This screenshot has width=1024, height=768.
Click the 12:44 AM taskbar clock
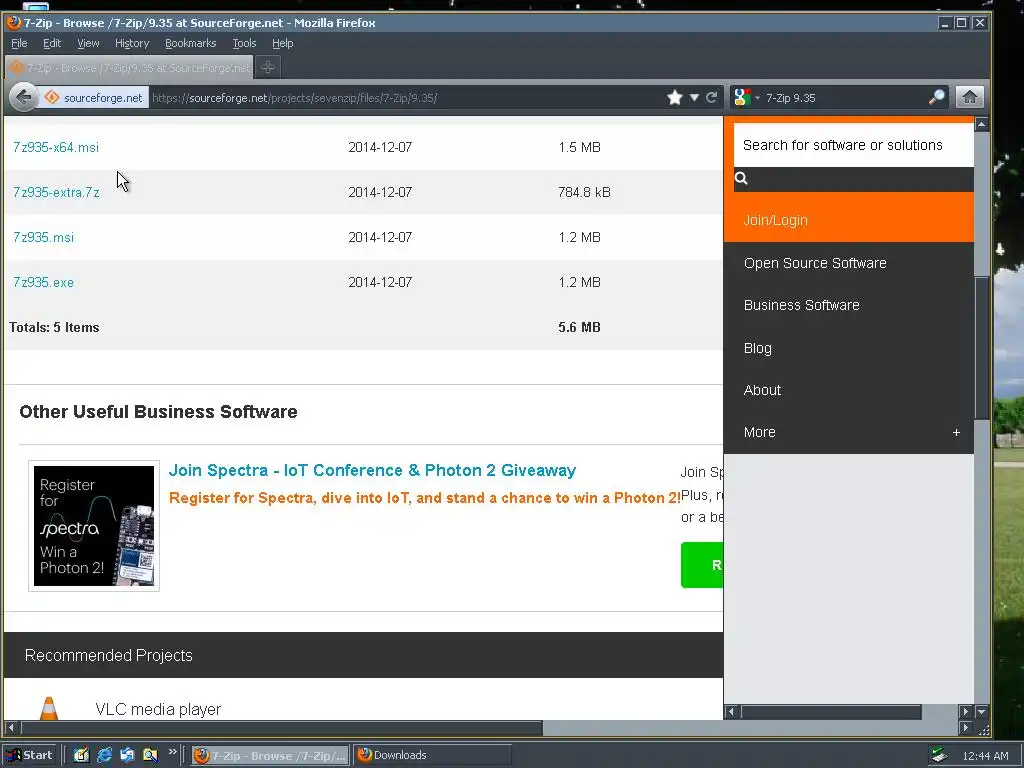pos(985,756)
